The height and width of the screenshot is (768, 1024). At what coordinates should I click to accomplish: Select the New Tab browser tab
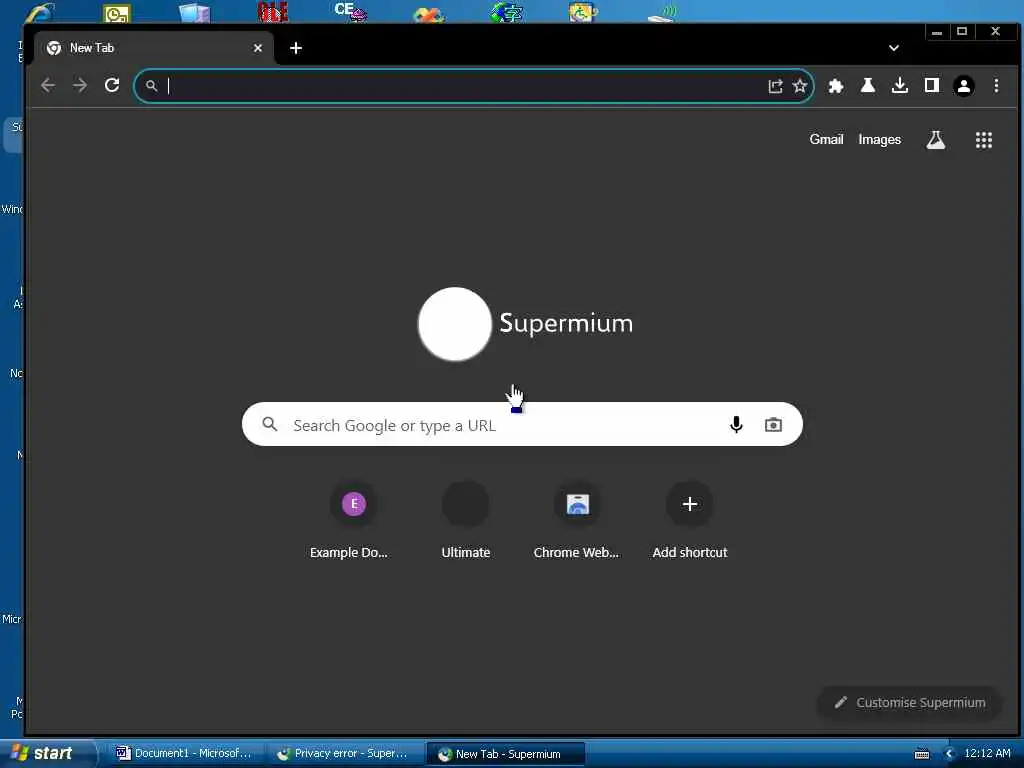click(x=154, y=48)
